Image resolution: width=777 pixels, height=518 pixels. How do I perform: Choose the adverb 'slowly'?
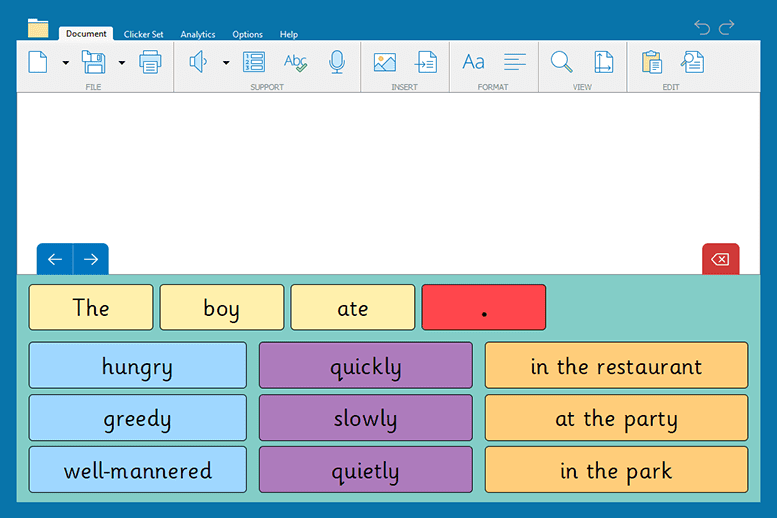[366, 417]
